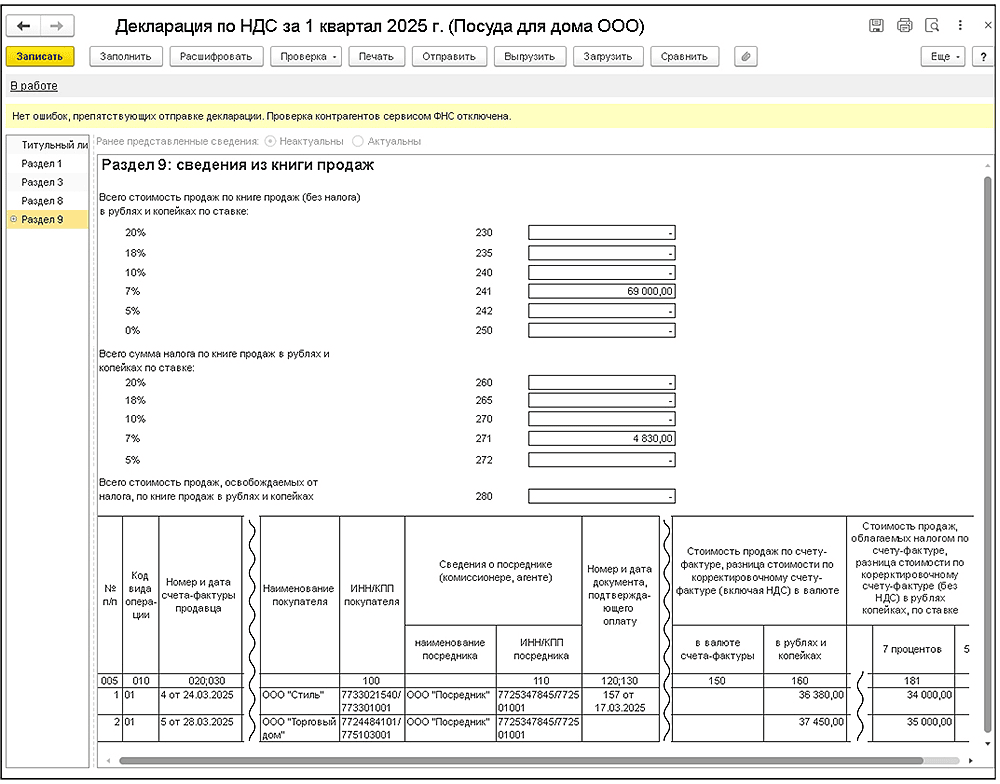The width and height of the screenshot is (1000, 784).
Task: Open the В работе status link
Action: (x=33, y=86)
